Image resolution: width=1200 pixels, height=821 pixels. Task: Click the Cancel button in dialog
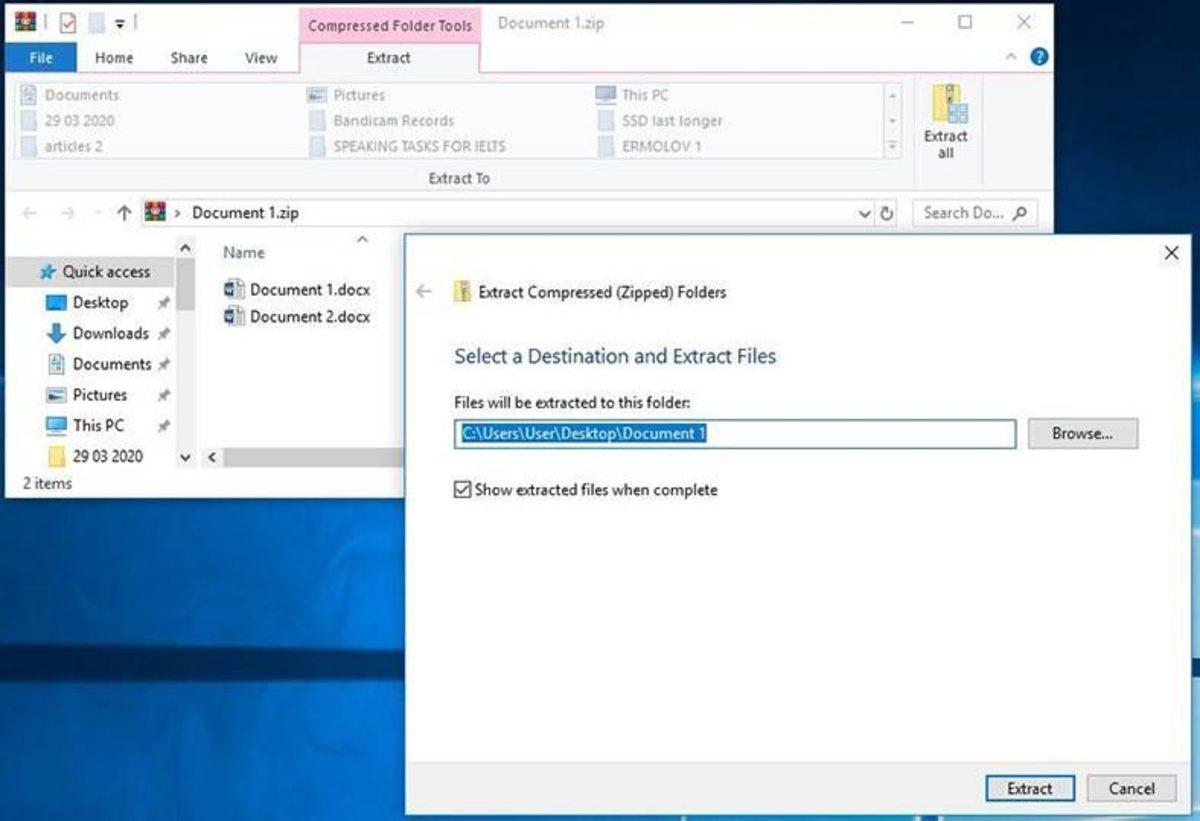(x=1132, y=788)
